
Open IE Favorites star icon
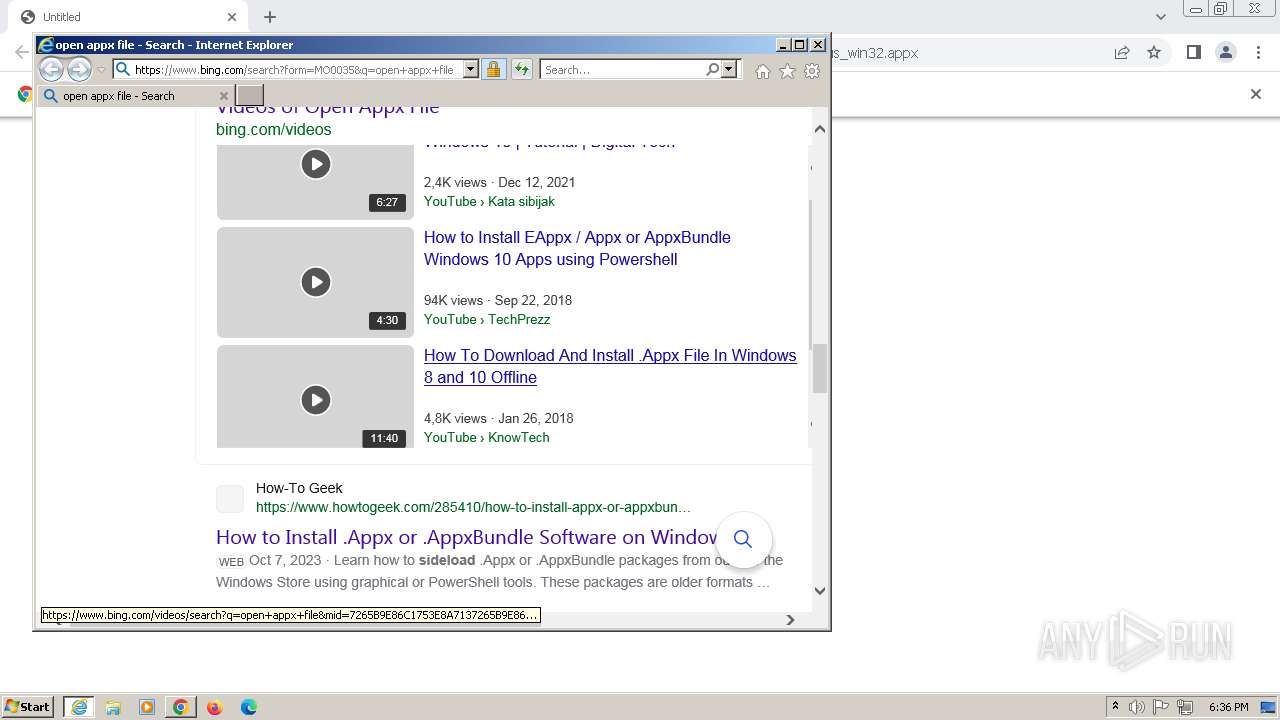787,71
